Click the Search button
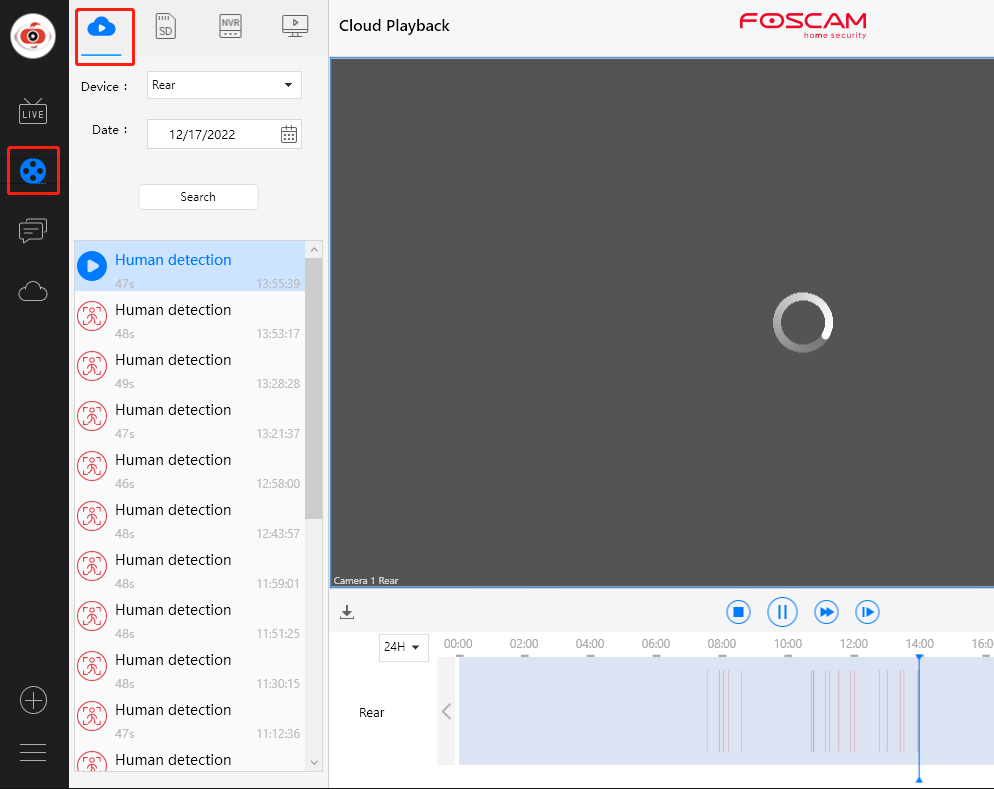Image resolution: width=994 pixels, height=789 pixels. tap(198, 197)
